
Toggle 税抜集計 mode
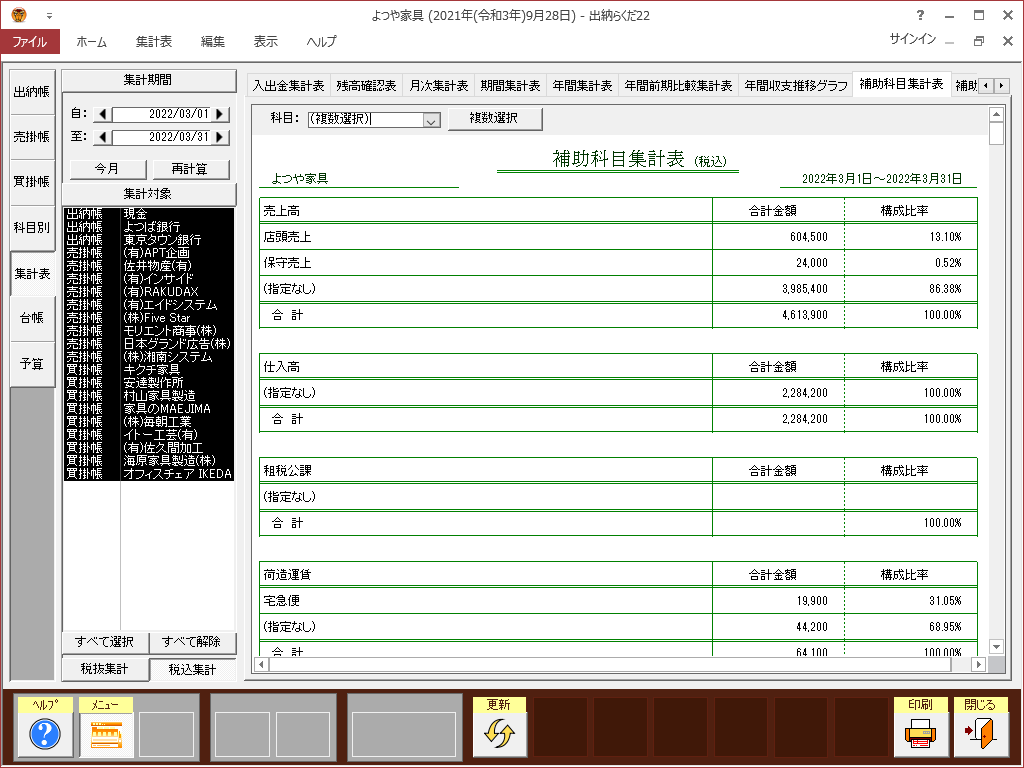point(105,669)
